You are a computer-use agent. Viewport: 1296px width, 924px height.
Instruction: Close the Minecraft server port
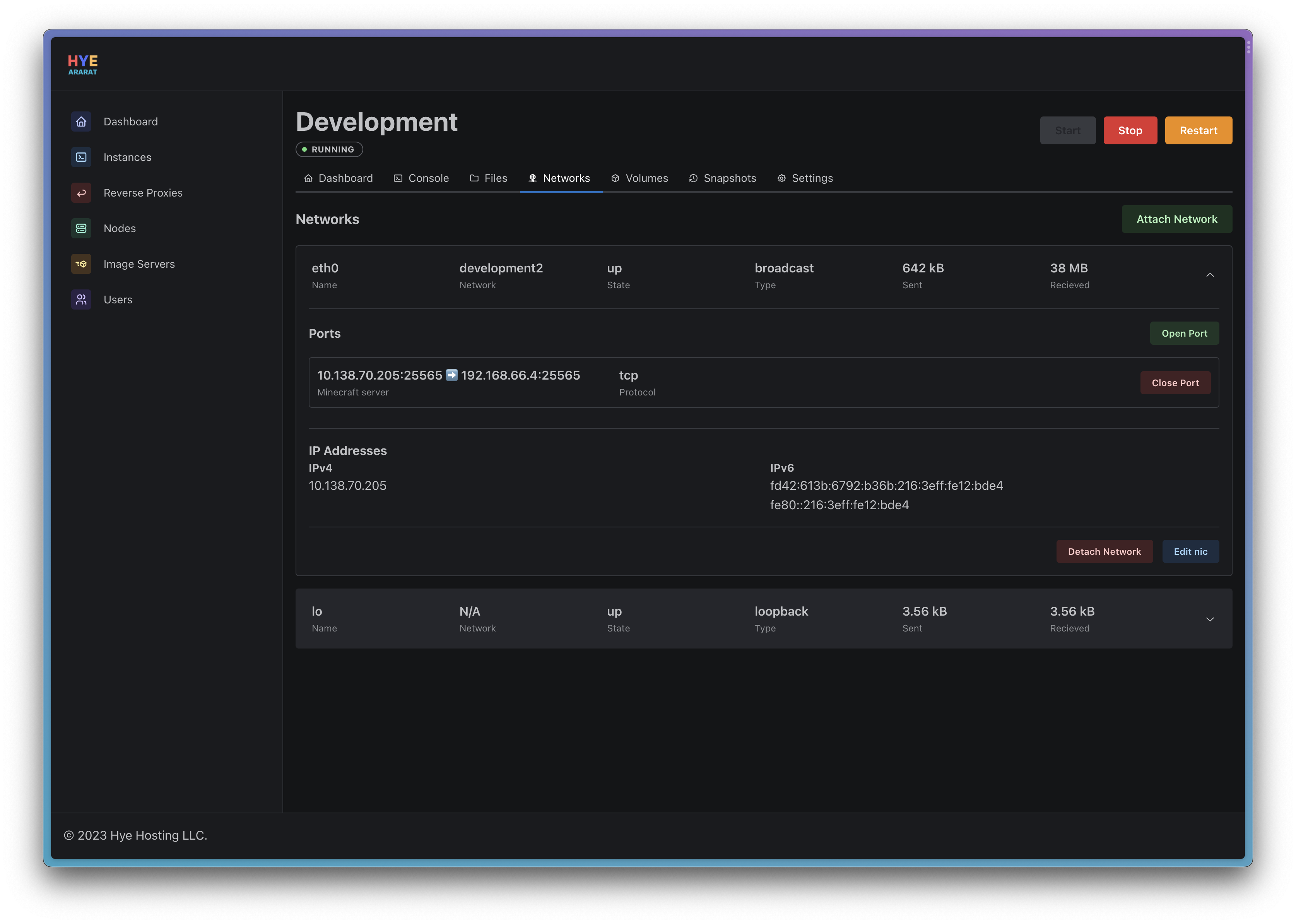click(x=1175, y=383)
